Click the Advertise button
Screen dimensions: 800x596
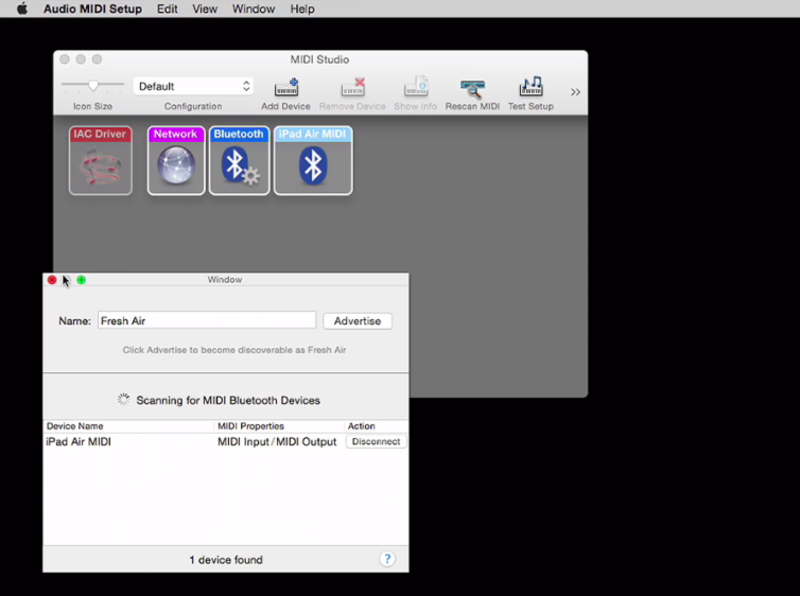pos(358,321)
